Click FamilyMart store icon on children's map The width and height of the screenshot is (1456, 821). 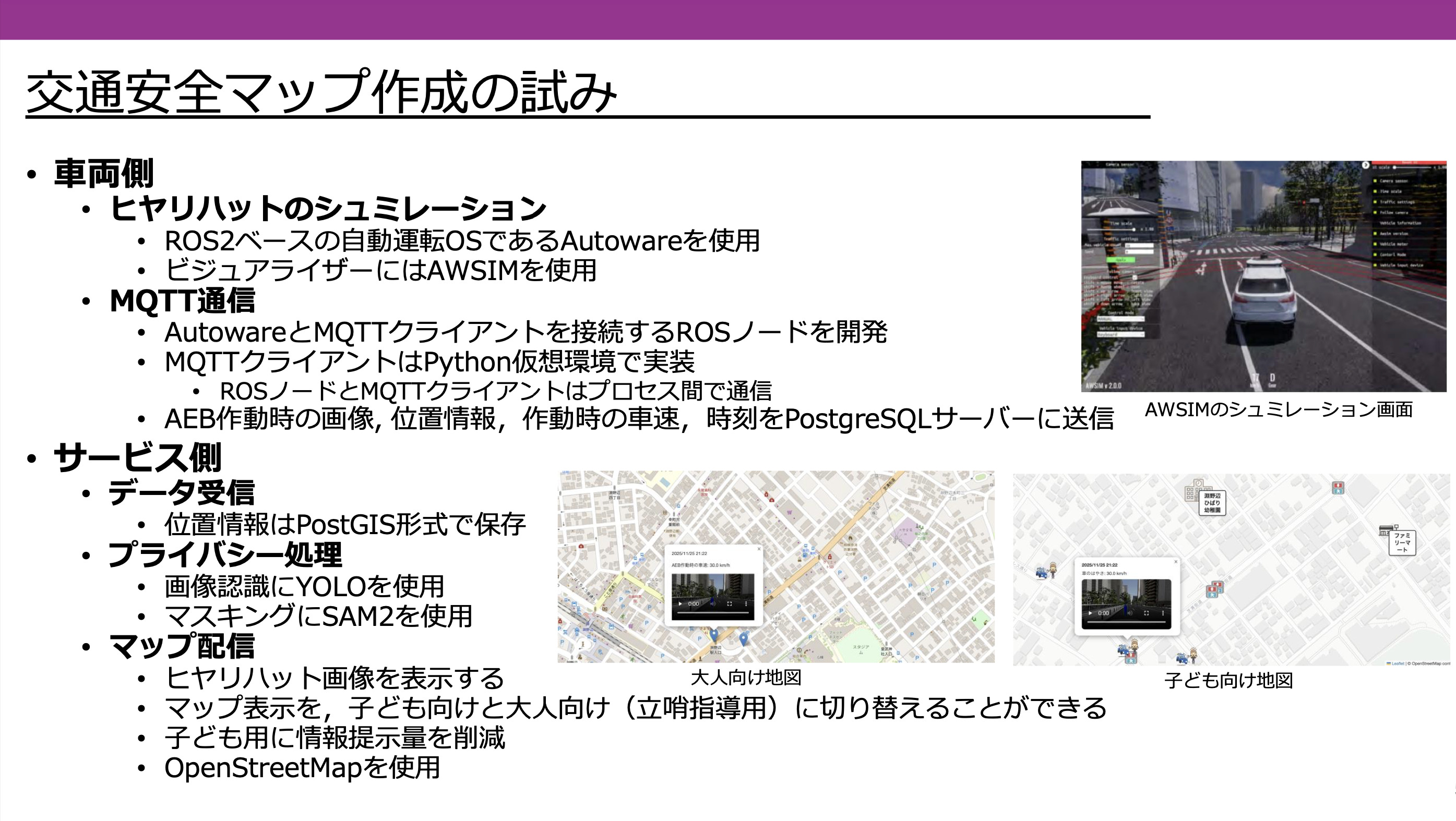[1387, 530]
